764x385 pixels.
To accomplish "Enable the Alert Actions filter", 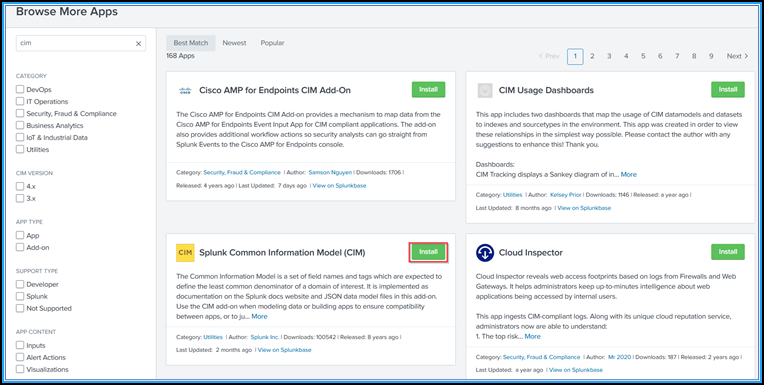I will click(x=20, y=357).
